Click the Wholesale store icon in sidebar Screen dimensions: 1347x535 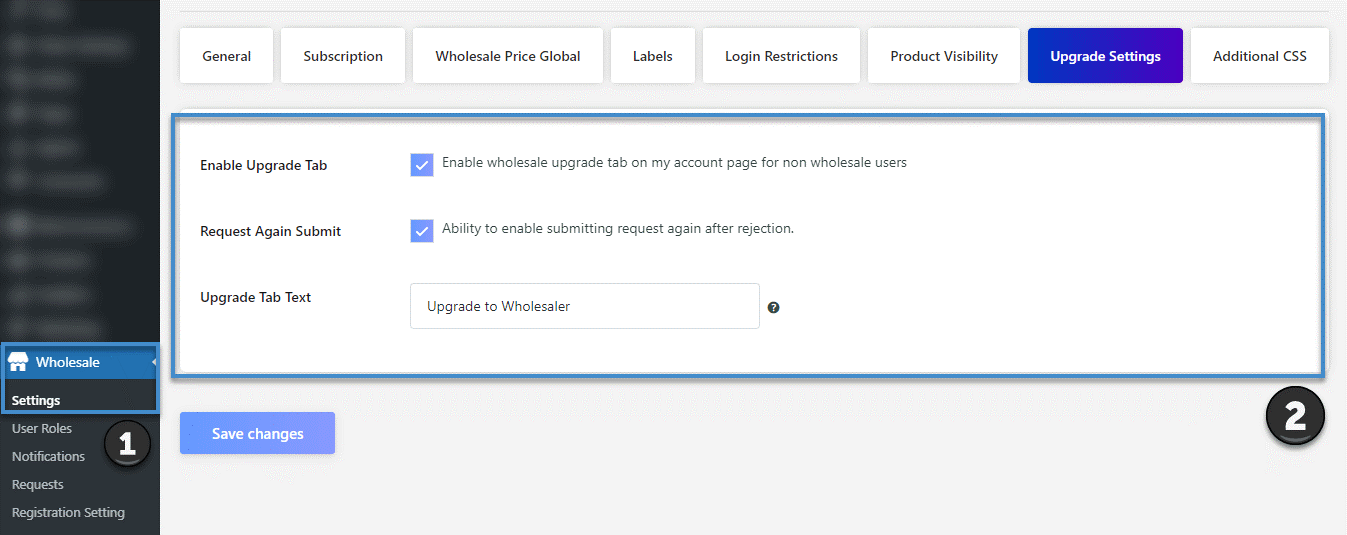[18, 362]
